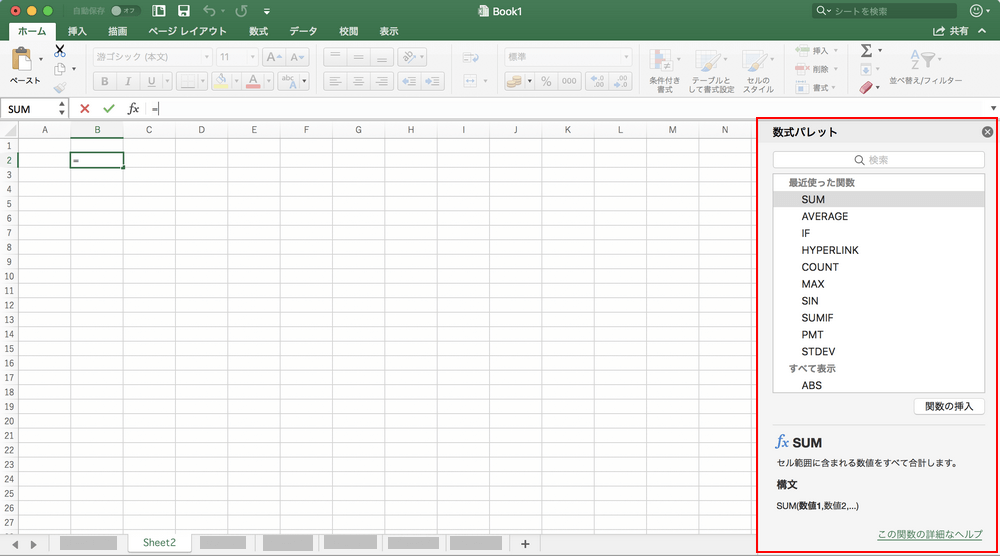Select the Sheet2 sheet tab
The image size is (1000, 556).
point(159,543)
